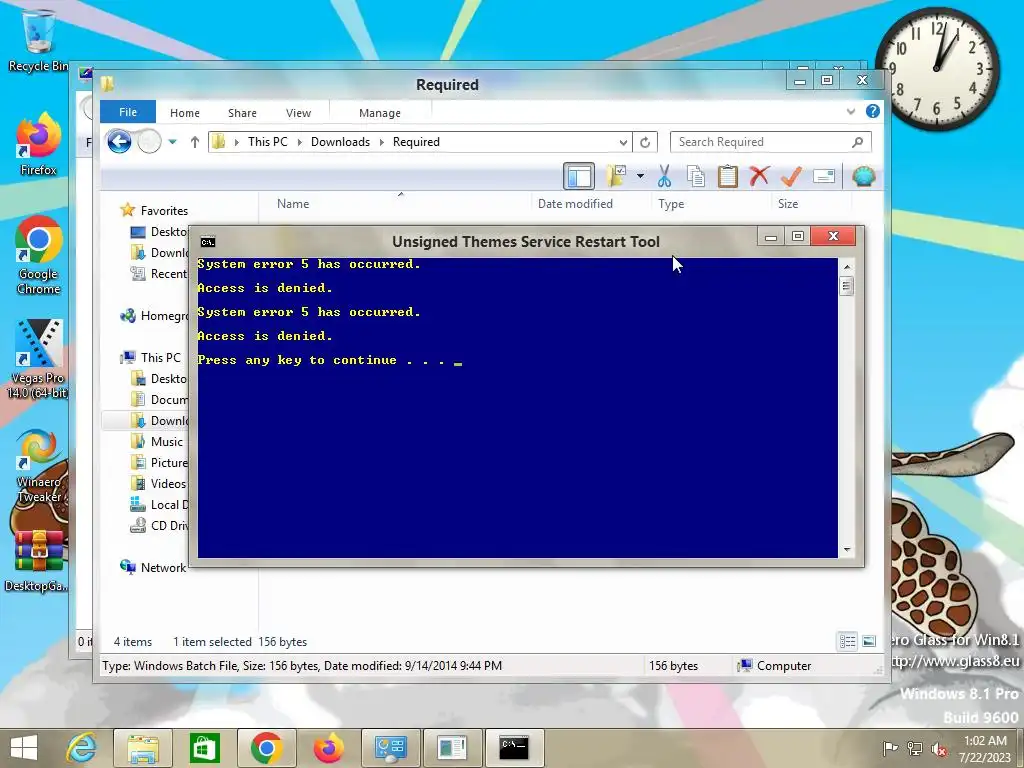This screenshot has width=1024, height=768.
Task: Select the Vegas Pro 14.0 desktop shortcut
Action: pyautogui.click(x=38, y=359)
